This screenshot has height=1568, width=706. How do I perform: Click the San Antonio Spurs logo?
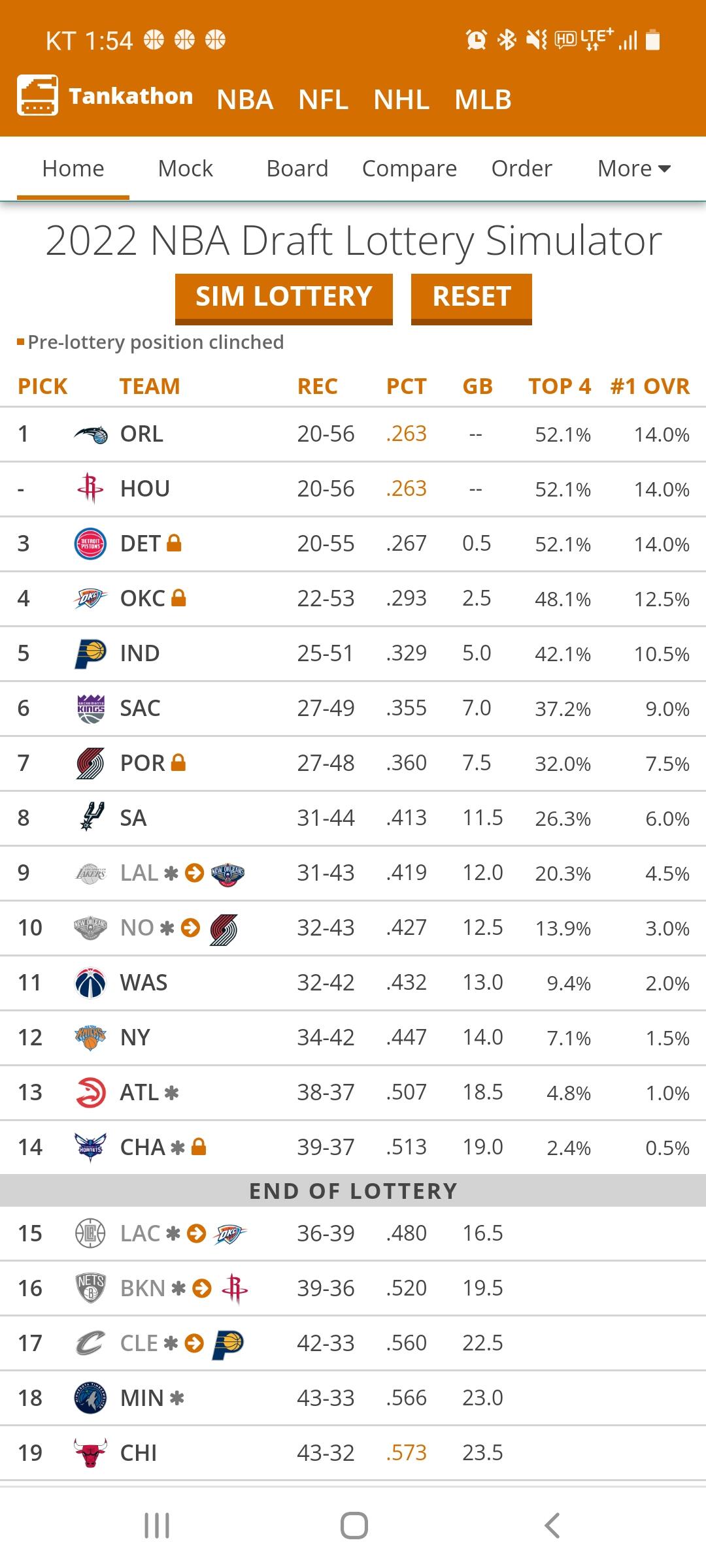90,817
